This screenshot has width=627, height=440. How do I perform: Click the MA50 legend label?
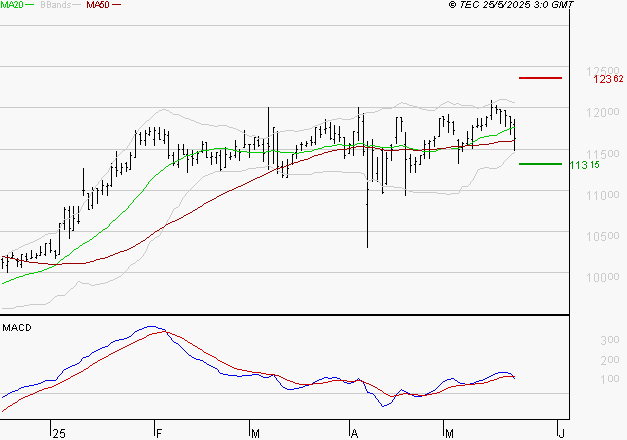98,5
